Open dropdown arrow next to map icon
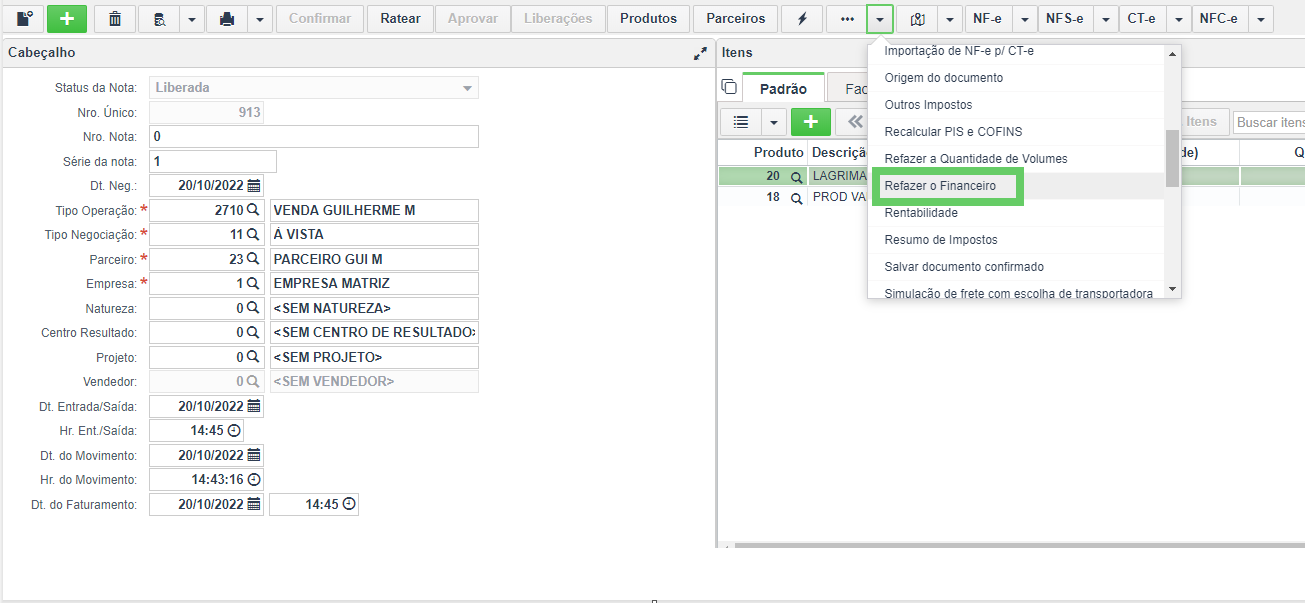1305x603 pixels. (950, 19)
